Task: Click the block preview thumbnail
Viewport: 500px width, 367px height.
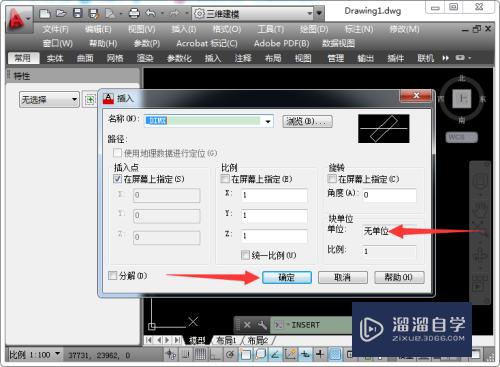Action: point(384,129)
